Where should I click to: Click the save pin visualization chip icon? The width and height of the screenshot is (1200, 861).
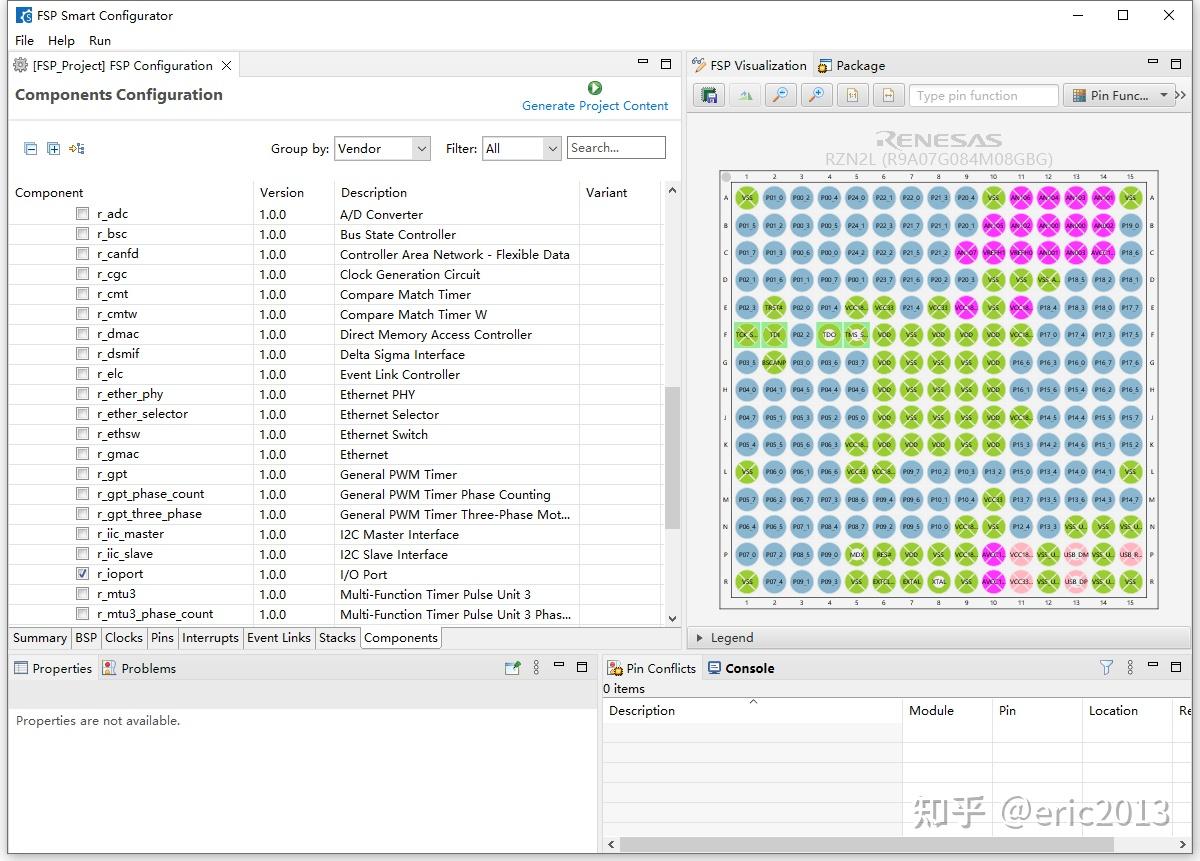[x=709, y=95]
